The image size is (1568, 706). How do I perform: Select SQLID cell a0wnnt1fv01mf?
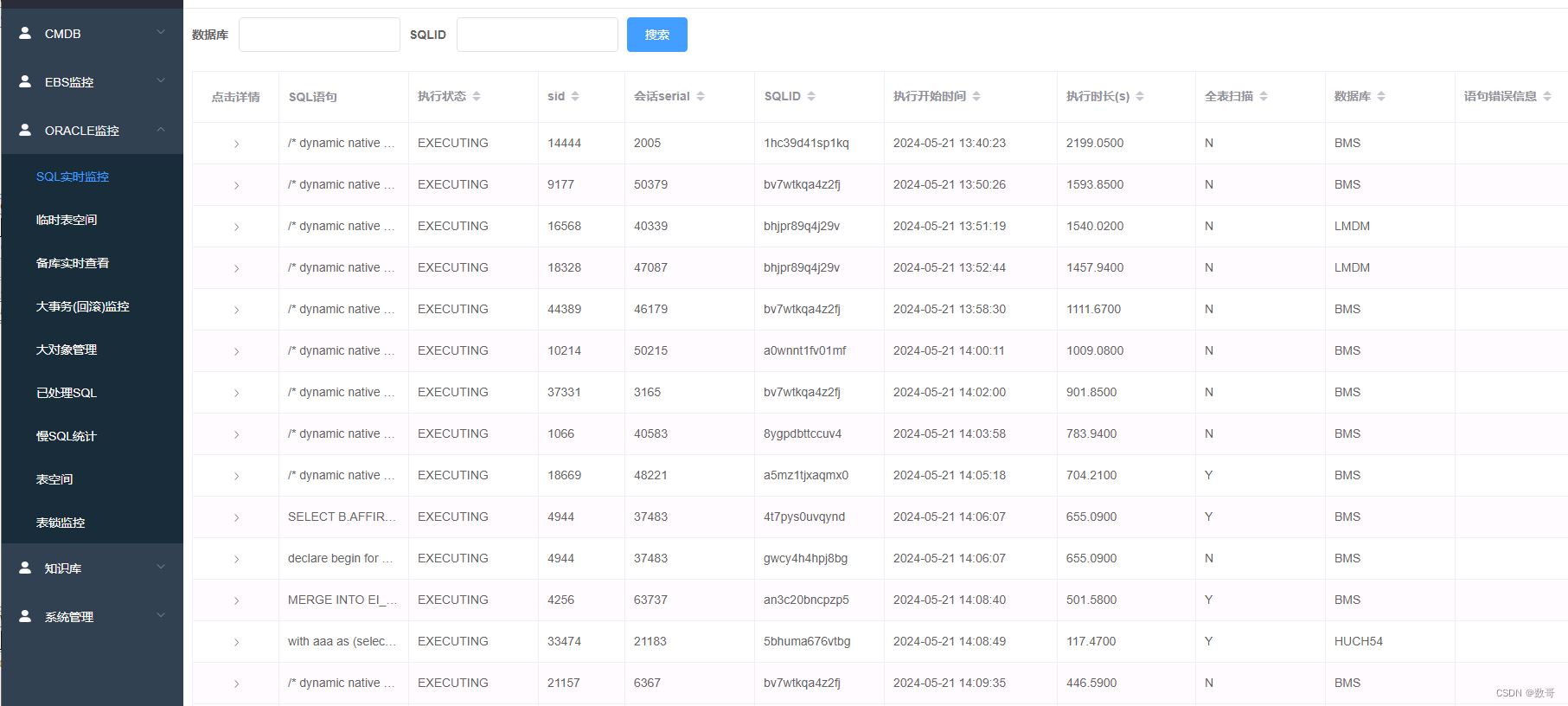[x=805, y=350]
